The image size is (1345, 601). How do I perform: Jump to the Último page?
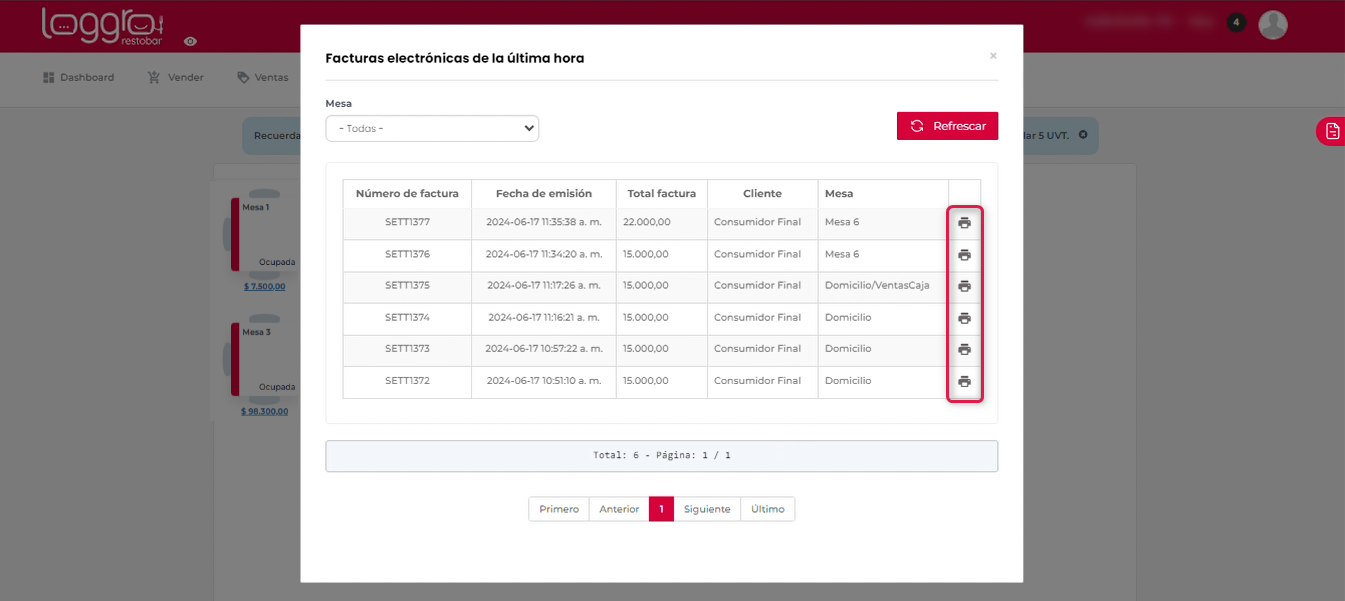[767, 509]
